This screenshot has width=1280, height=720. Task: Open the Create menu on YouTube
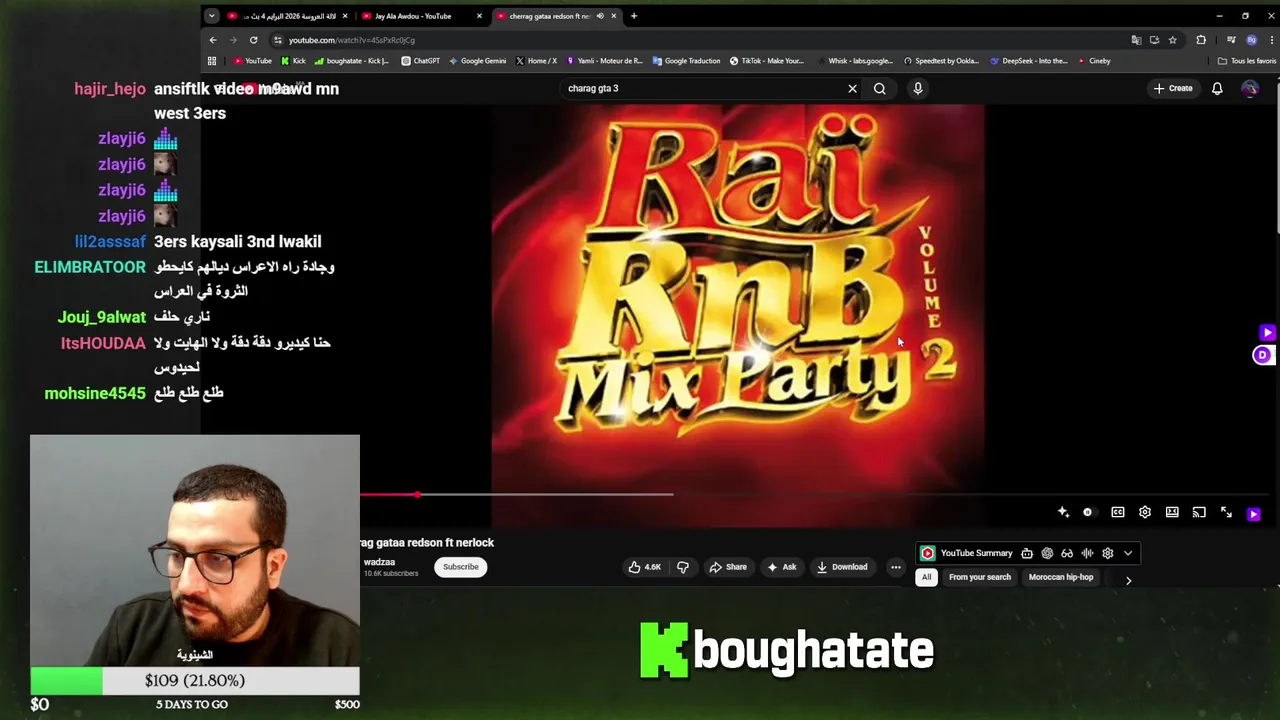pos(1173,88)
